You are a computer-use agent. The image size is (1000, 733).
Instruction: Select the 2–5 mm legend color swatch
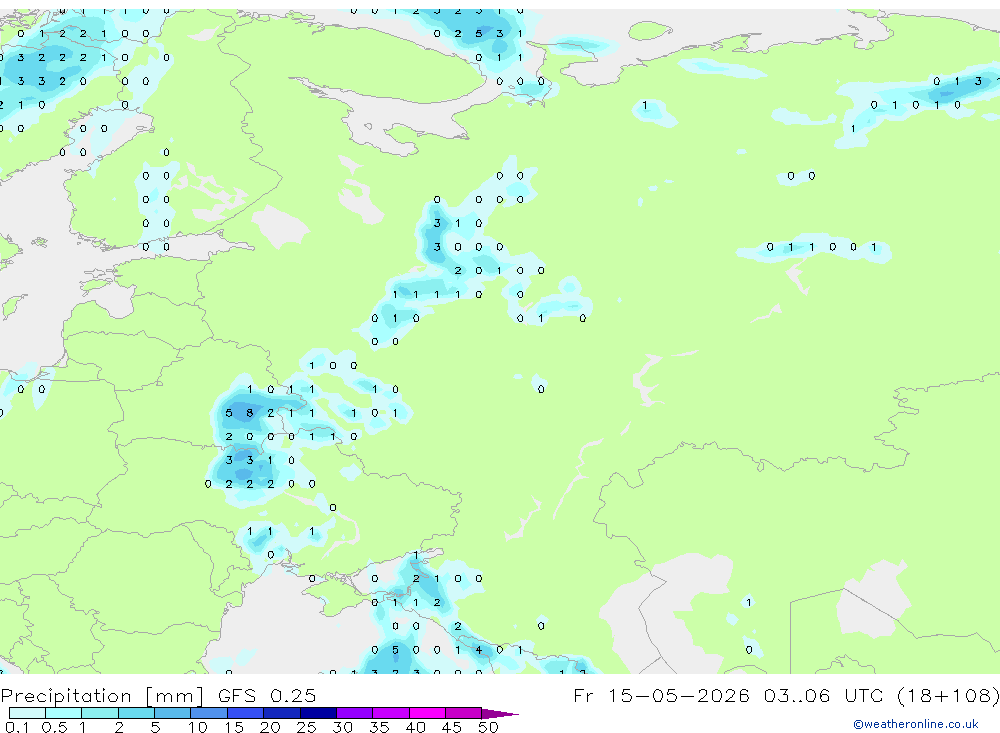[x=136, y=713]
